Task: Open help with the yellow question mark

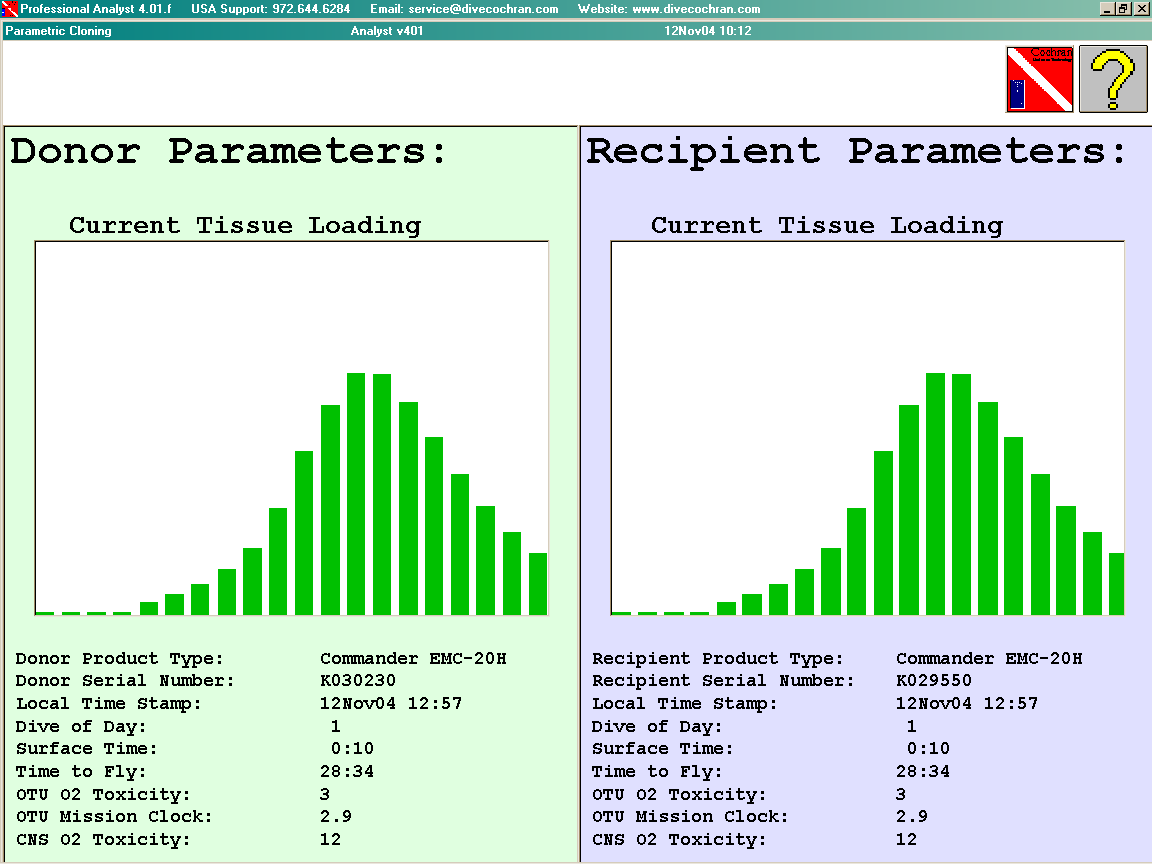Action: [1113, 79]
